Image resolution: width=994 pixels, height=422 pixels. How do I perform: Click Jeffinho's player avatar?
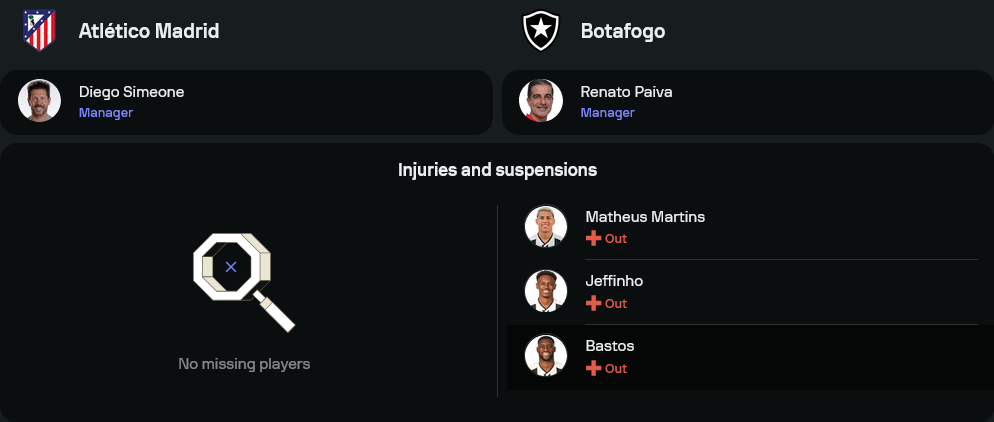[x=546, y=291]
